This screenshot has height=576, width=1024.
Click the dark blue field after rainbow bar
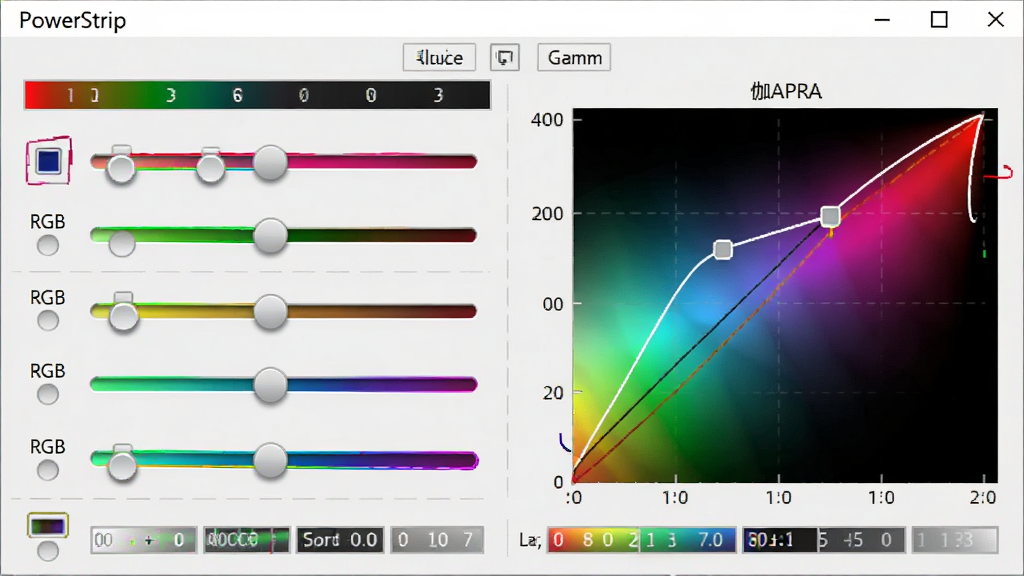tap(780, 540)
